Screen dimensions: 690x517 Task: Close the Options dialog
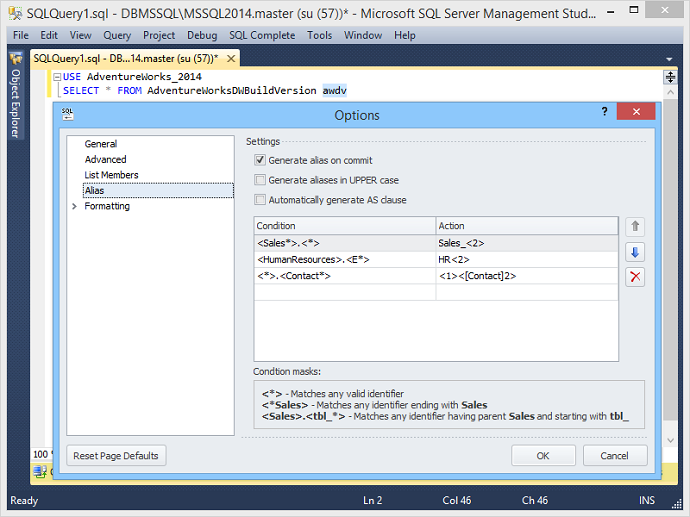point(636,112)
